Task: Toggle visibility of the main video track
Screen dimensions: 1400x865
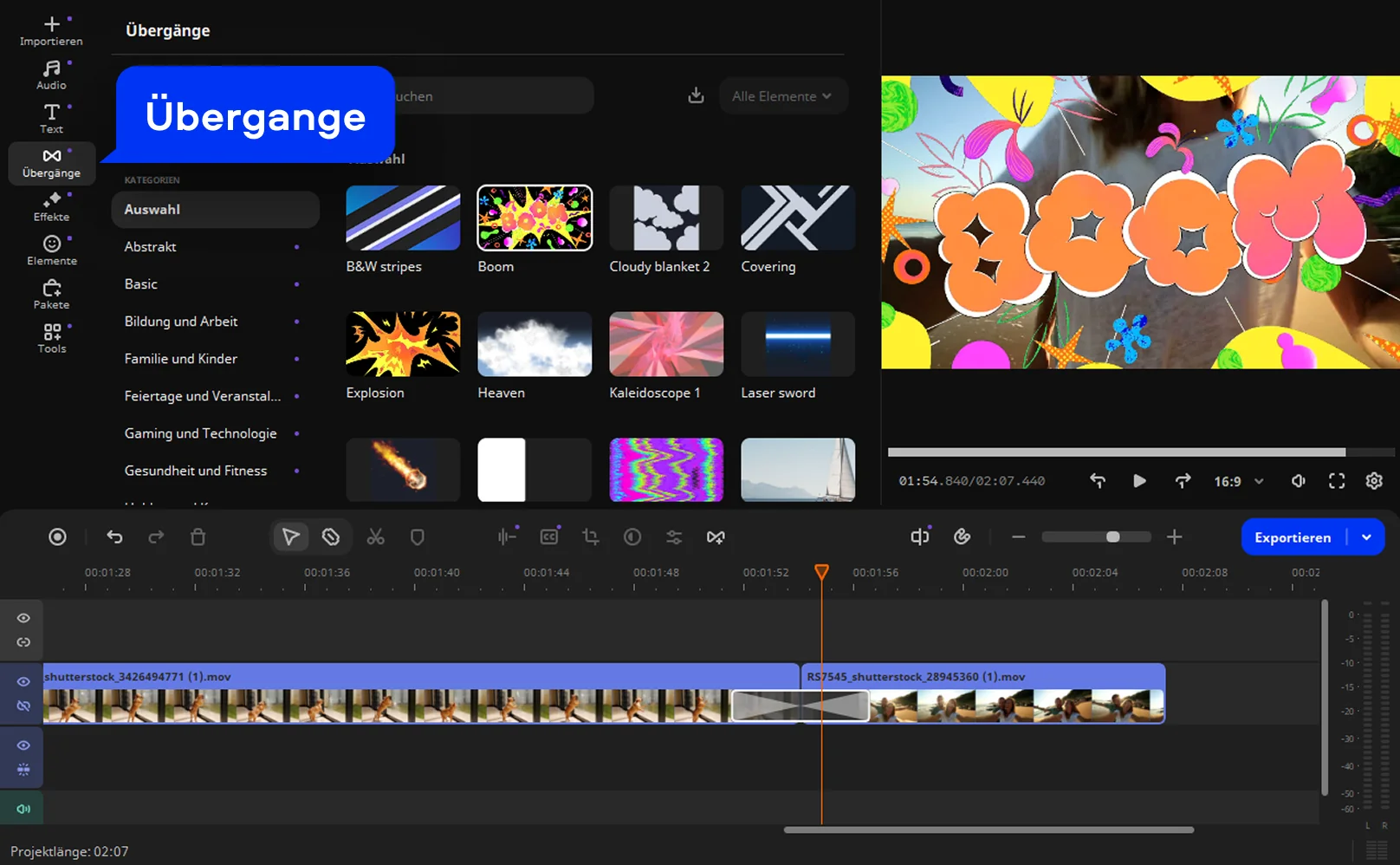Action: (23, 682)
